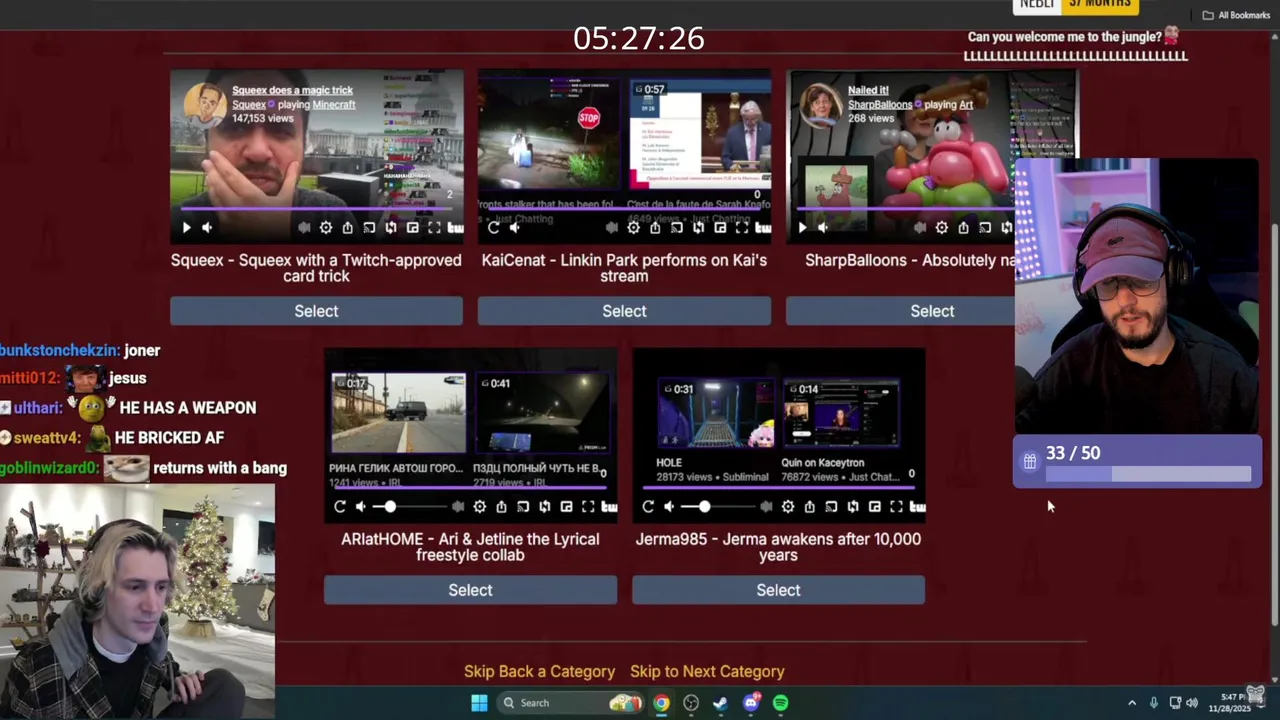Screen dimensions: 1280x720
Task: Open Steam from the taskbar
Action: (720, 703)
